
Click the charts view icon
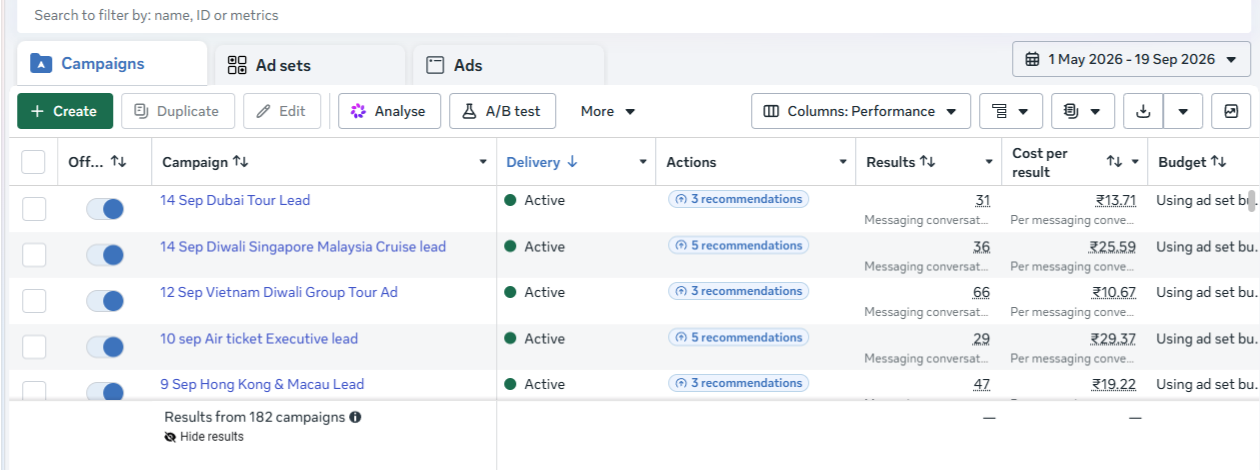pyautogui.click(x=1231, y=111)
